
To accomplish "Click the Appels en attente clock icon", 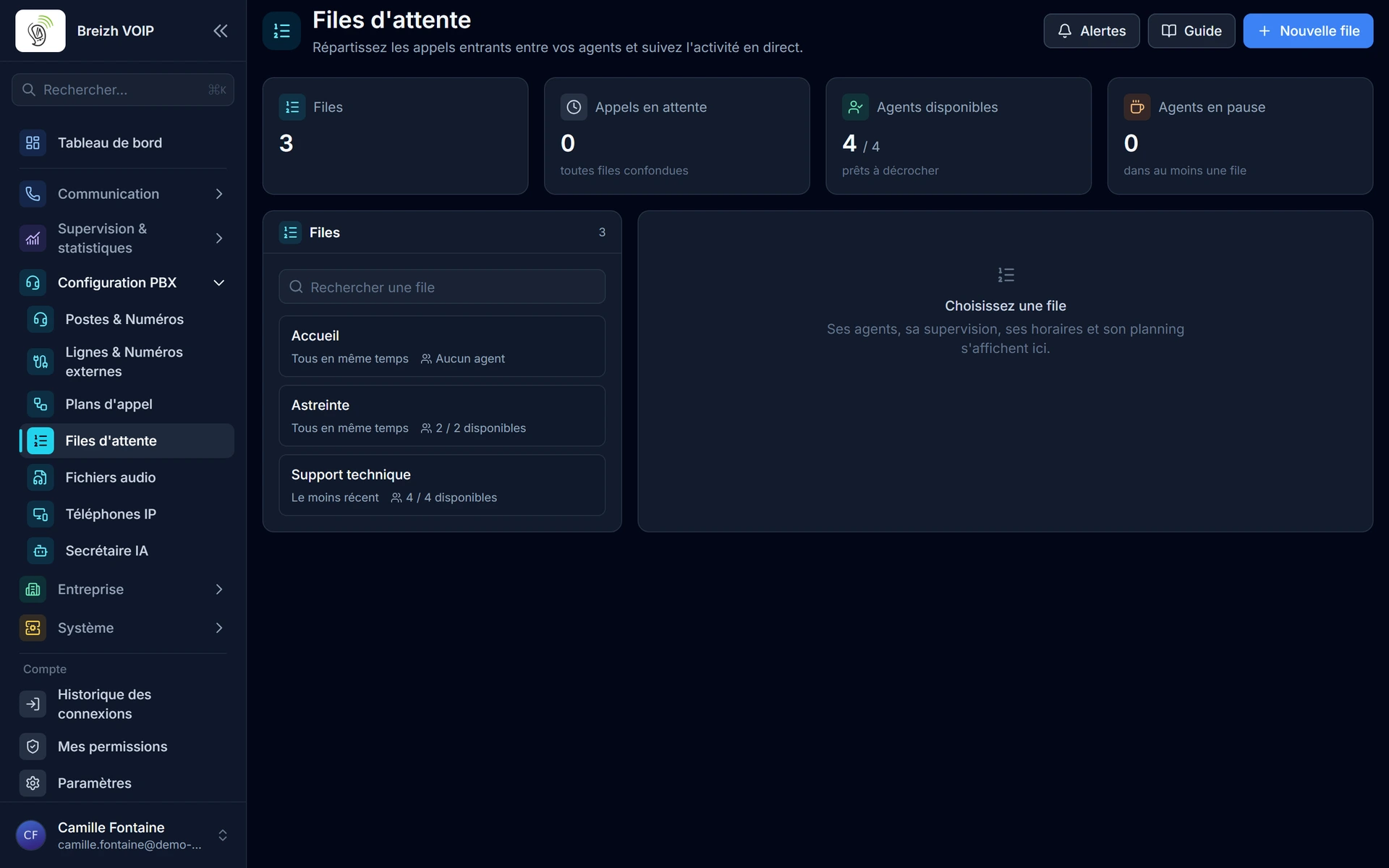I will tap(574, 107).
